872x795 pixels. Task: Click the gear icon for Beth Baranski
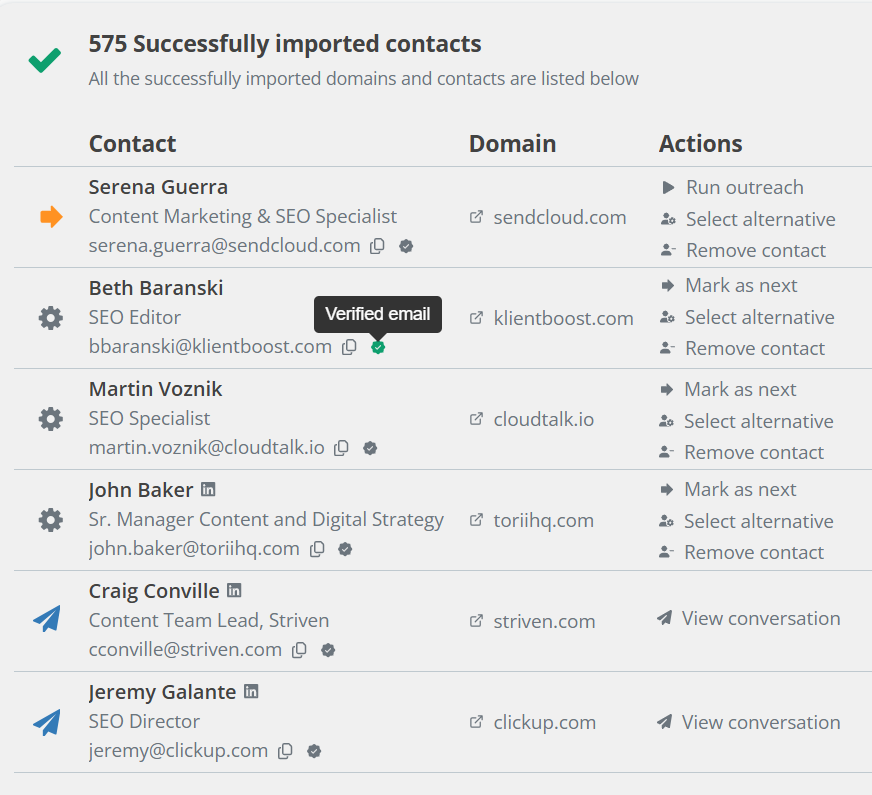[x=50, y=318]
